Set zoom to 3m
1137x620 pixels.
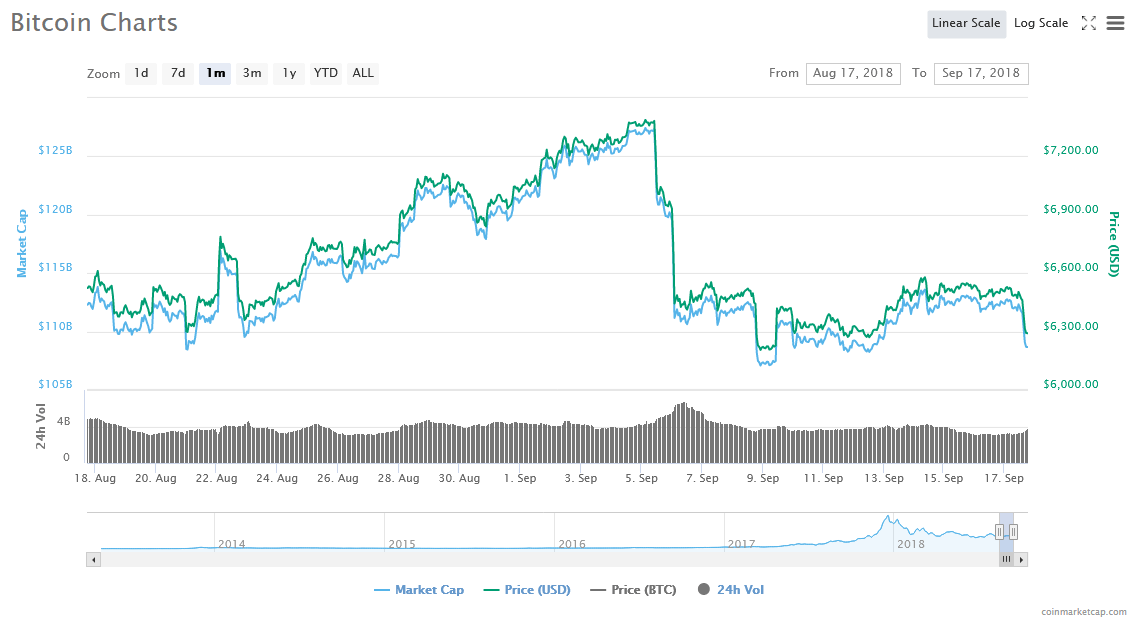point(252,73)
